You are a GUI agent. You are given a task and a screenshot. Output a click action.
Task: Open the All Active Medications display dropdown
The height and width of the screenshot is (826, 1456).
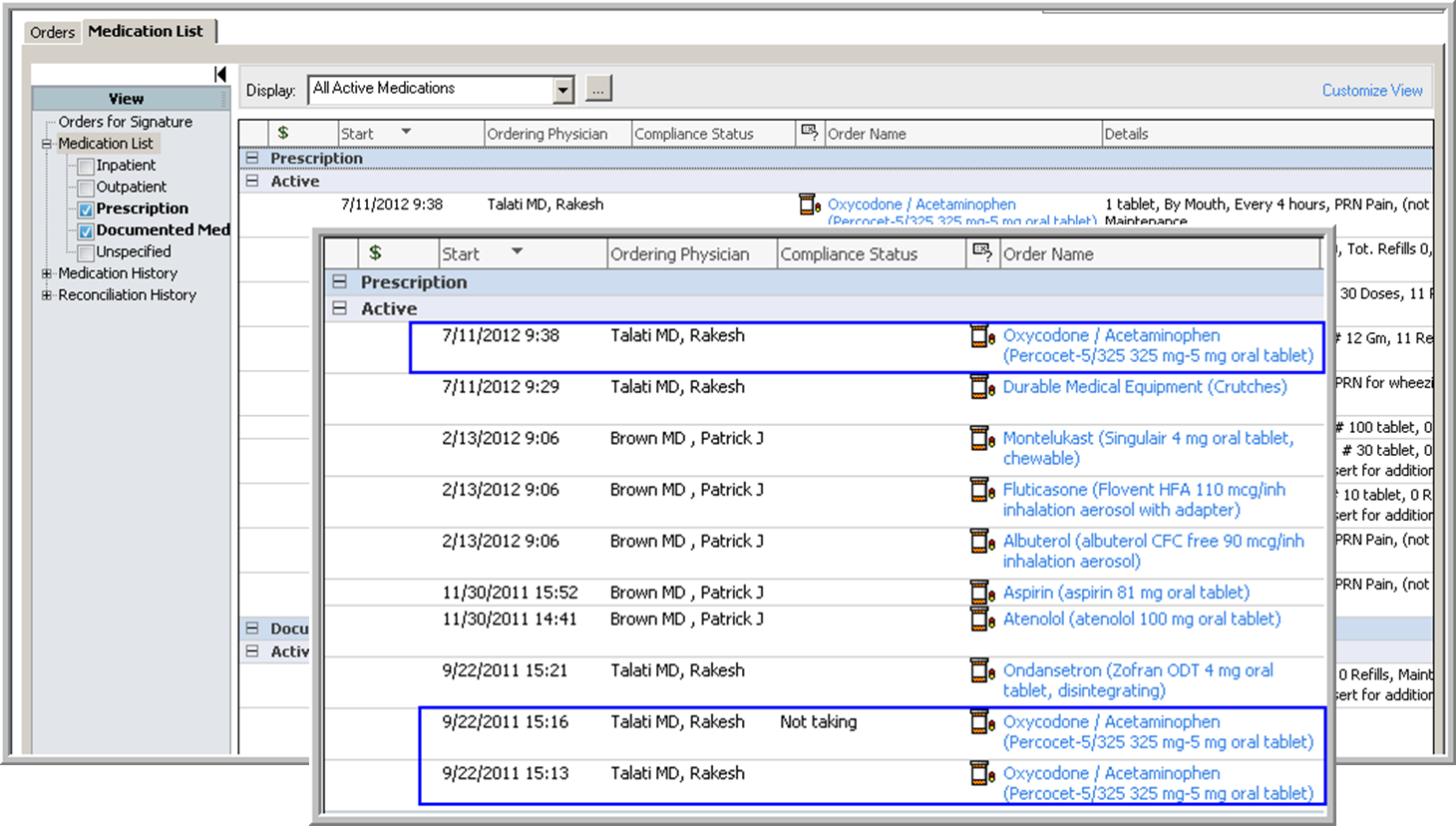click(561, 89)
